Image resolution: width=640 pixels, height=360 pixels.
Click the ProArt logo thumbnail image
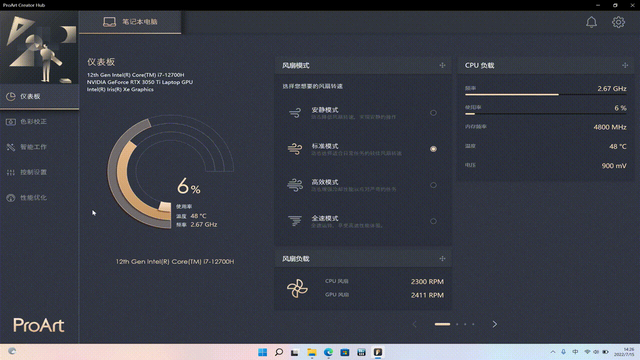(39, 48)
